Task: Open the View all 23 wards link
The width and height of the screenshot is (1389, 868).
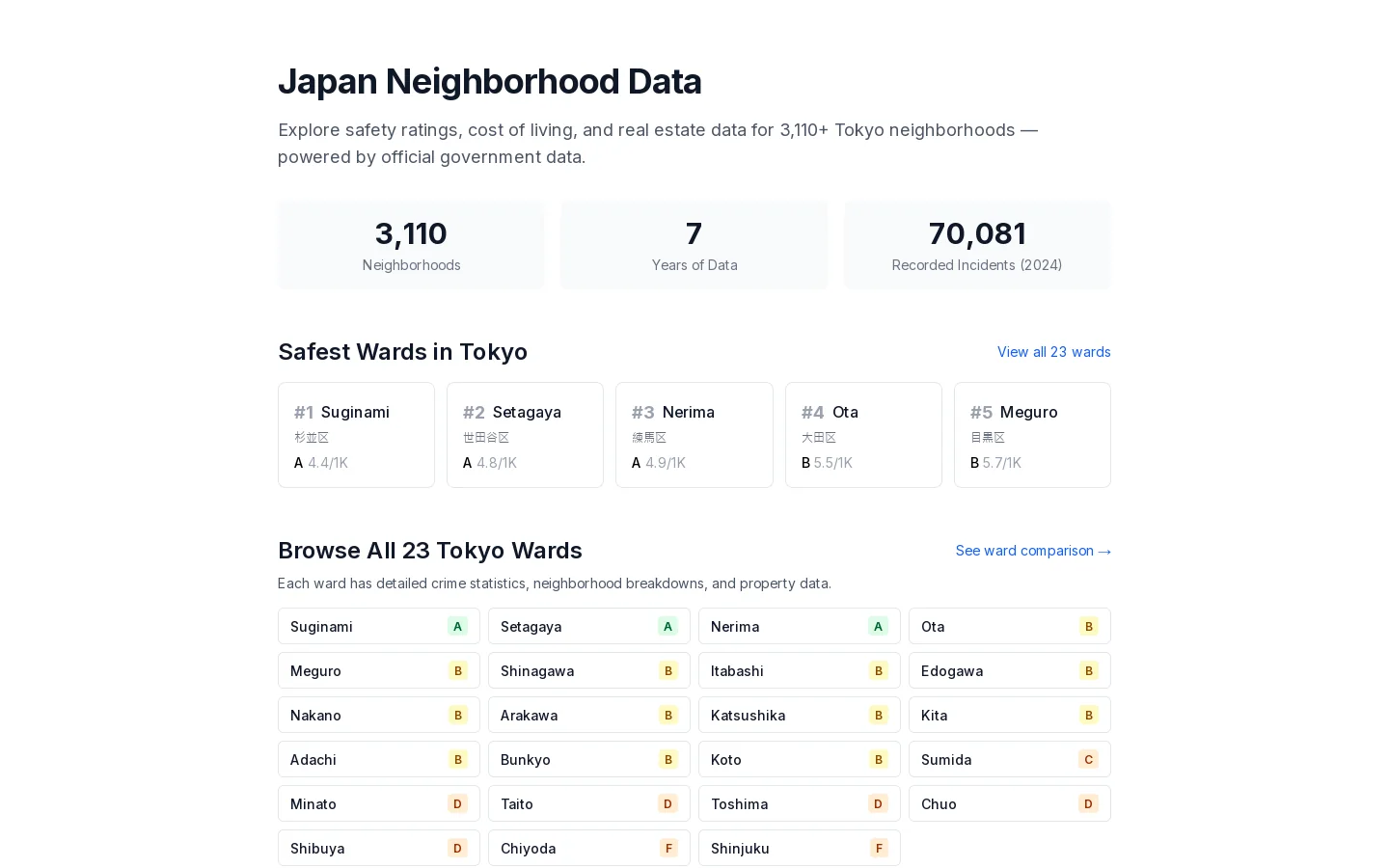Action: pyautogui.click(x=1053, y=352)
